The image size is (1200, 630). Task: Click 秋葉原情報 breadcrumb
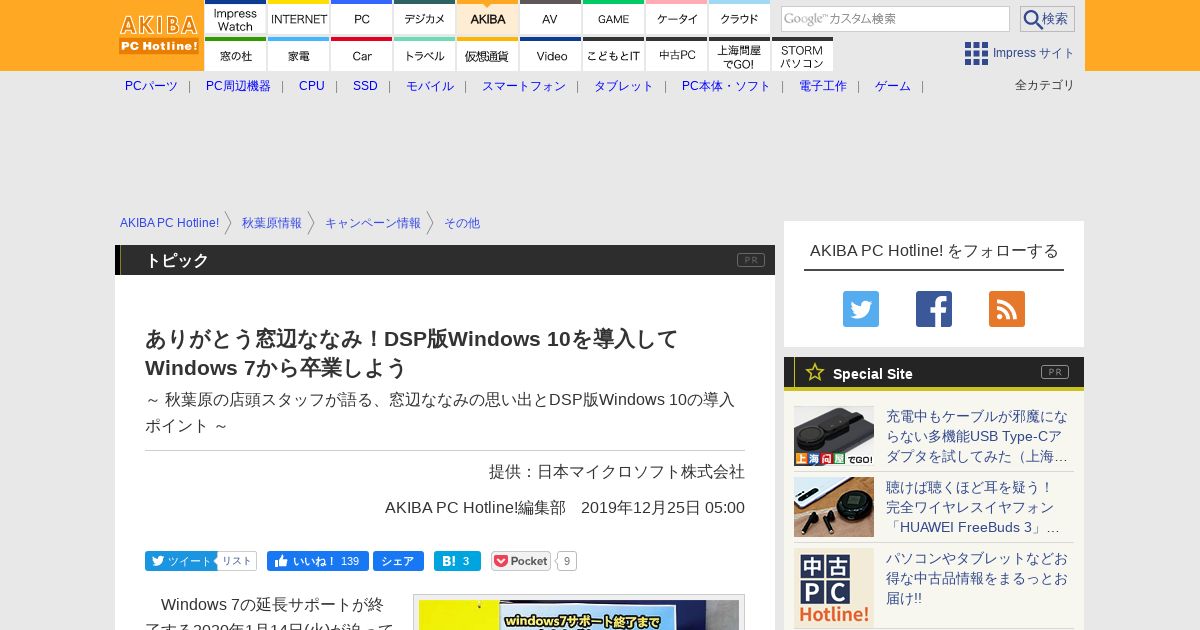[272, 223]
